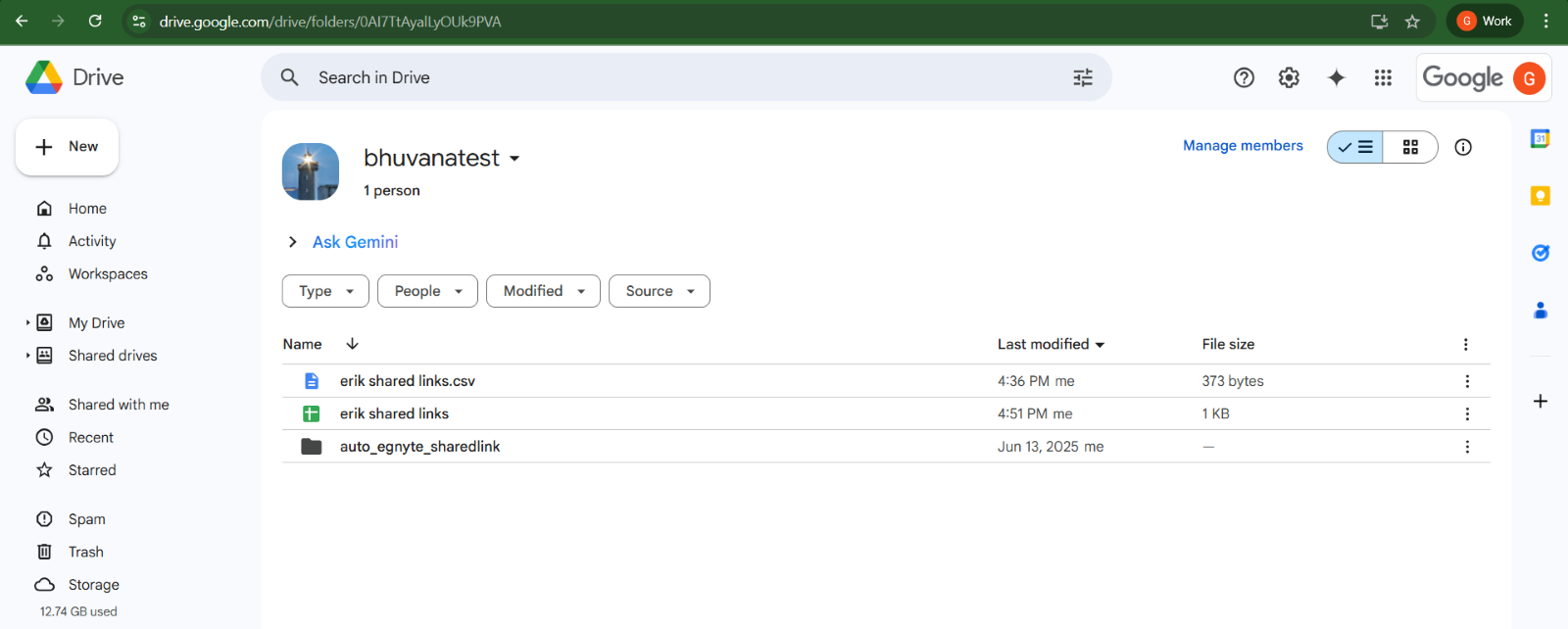Select My Drive in sidebar
The image size is (1568, 629).
96,323
